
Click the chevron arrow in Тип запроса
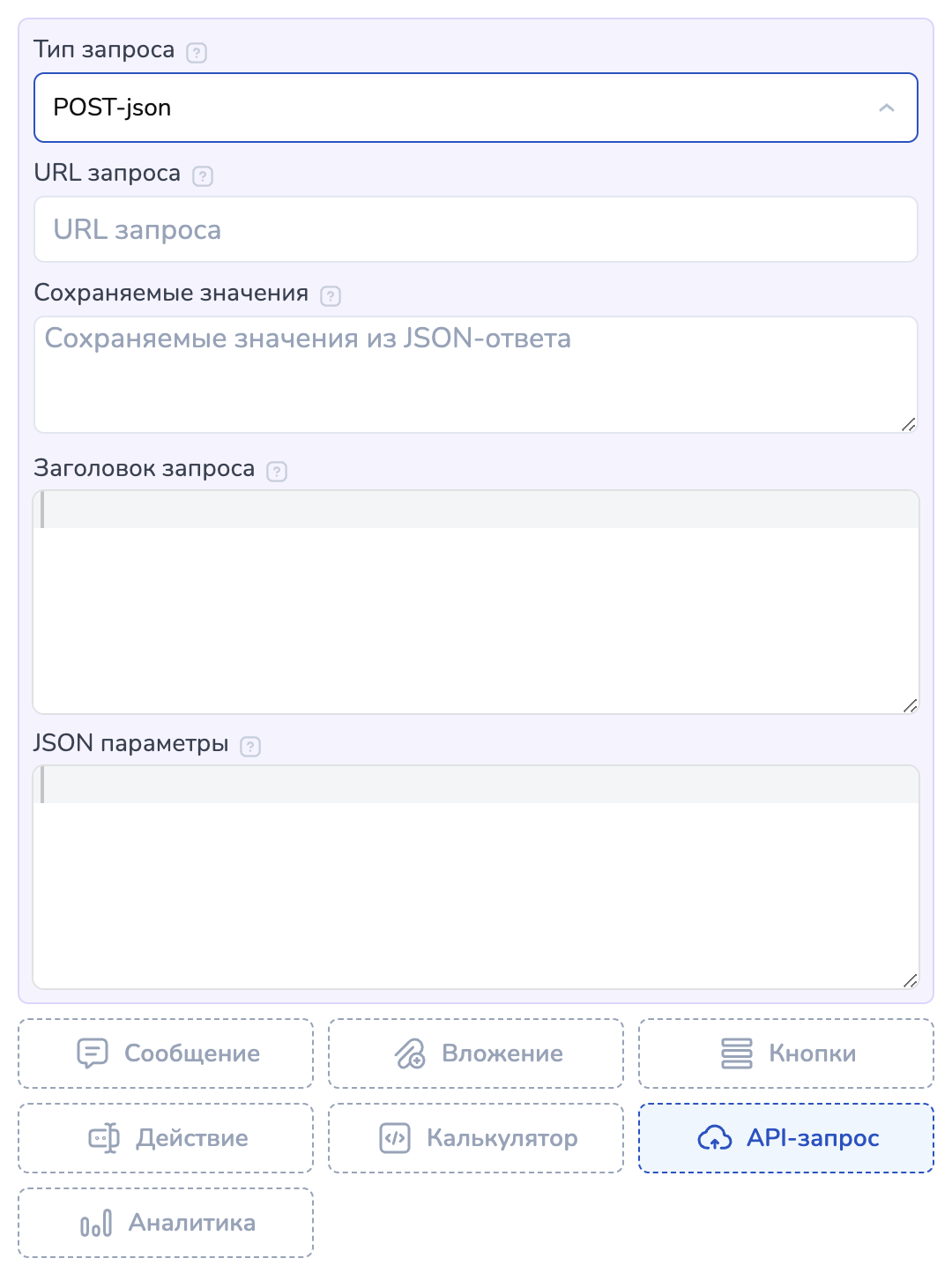pyautogui.click(x=887, y=108)
